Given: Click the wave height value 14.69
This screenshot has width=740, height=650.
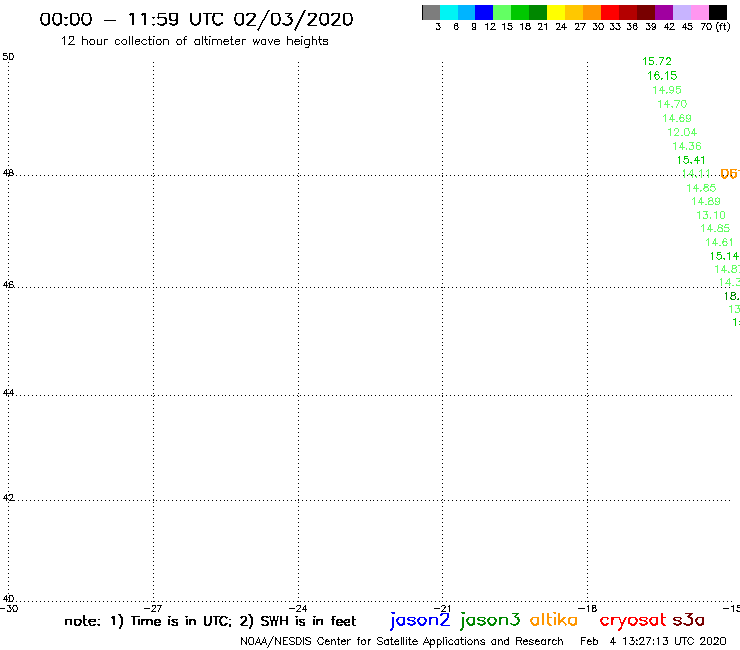Looking at the screenshot, I should coord(677,118).
